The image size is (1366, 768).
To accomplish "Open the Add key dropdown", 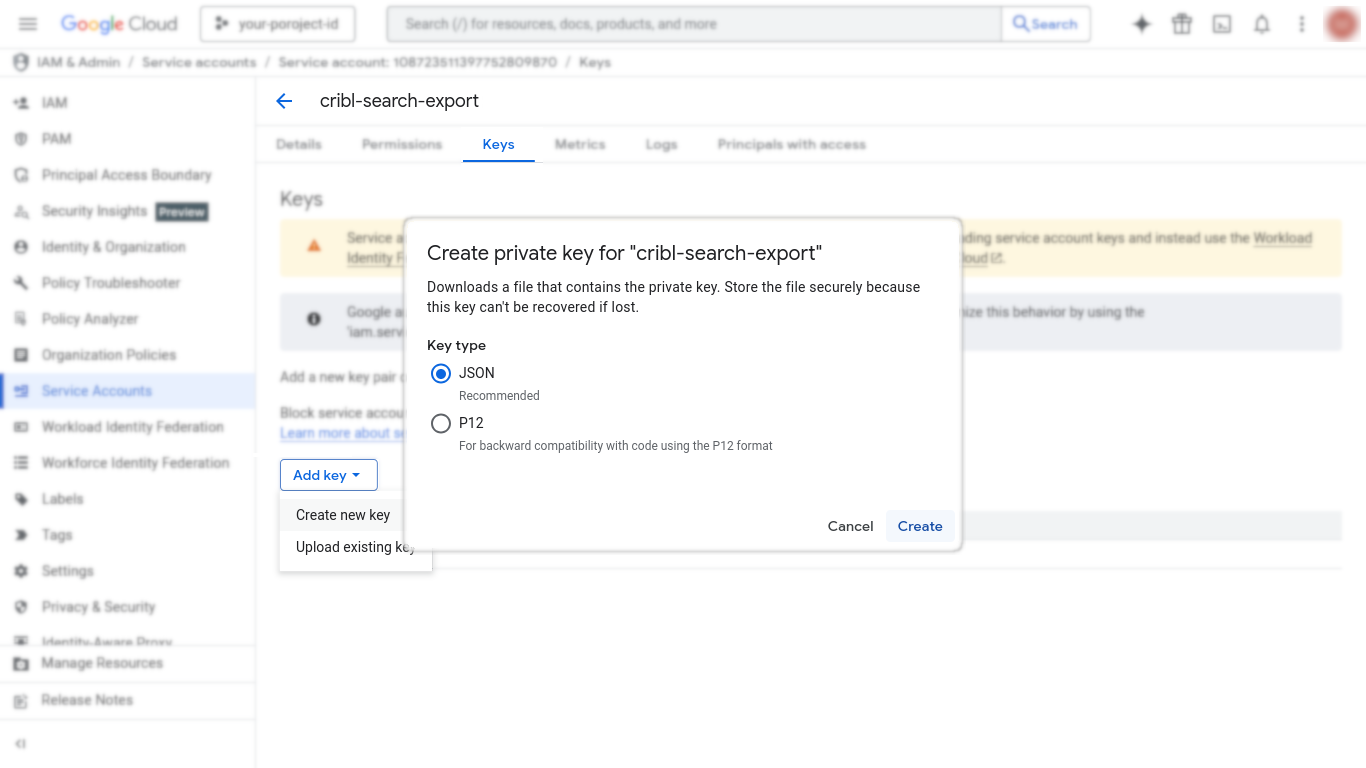I will (x=328, y=474).
